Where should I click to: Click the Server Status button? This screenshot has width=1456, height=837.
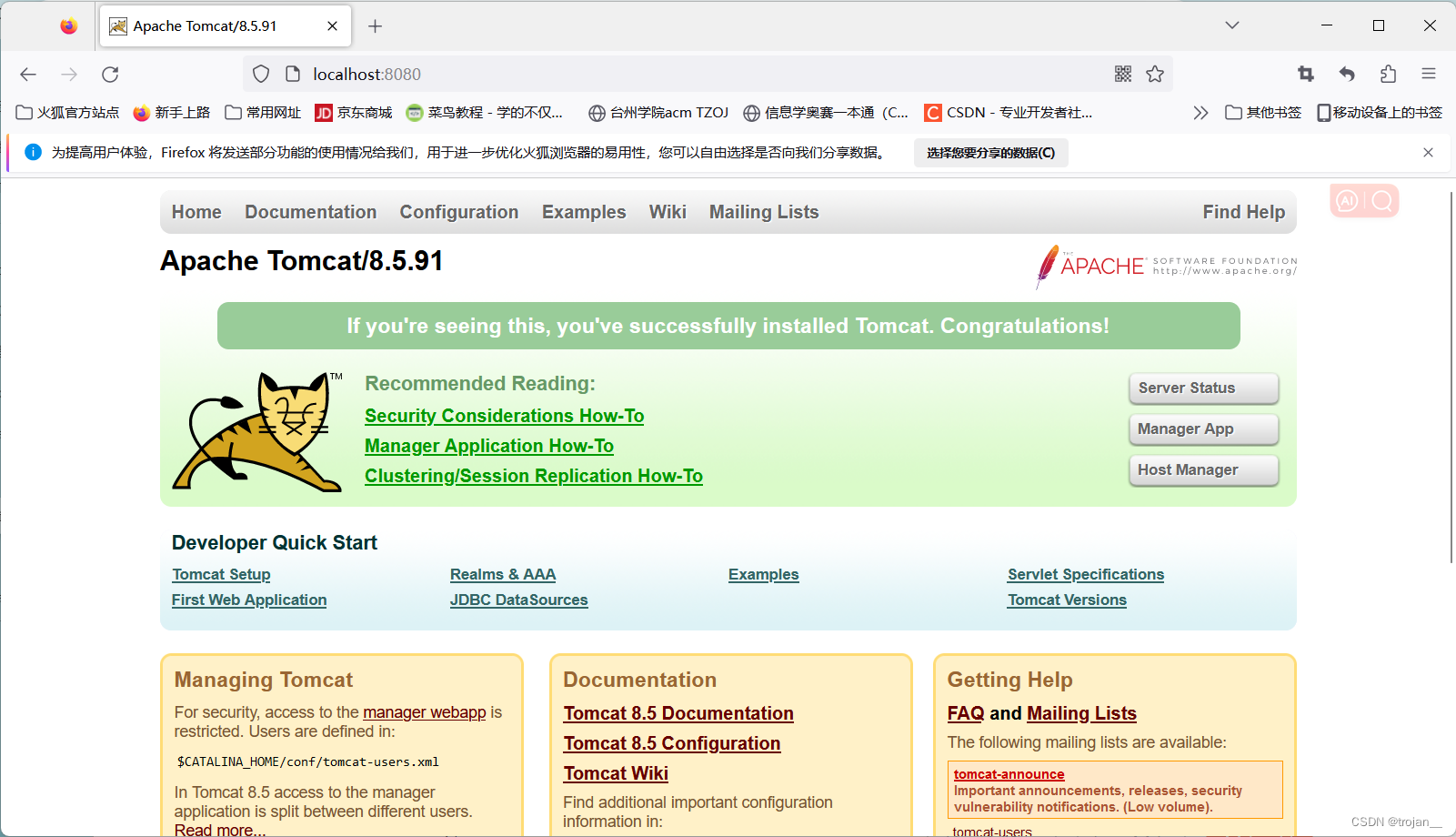1203,388
